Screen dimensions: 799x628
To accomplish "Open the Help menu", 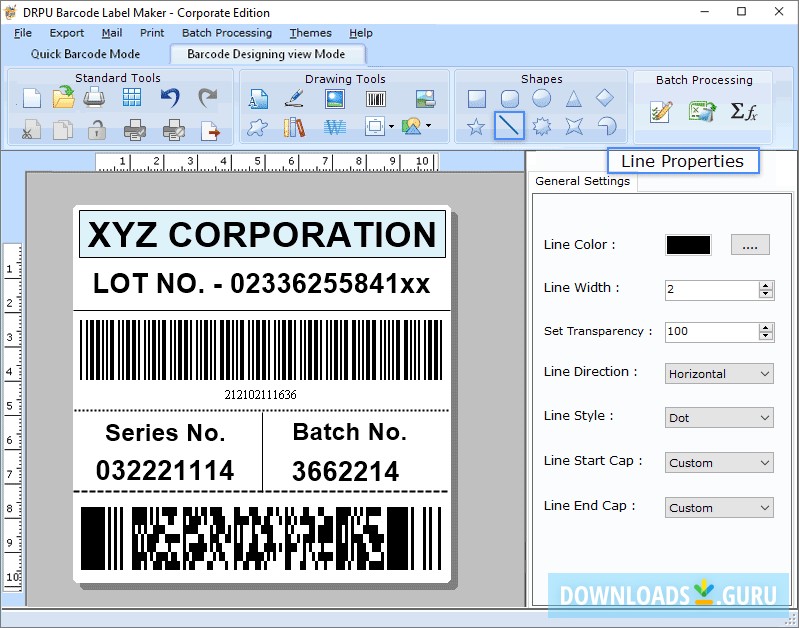I will point(361,33).
